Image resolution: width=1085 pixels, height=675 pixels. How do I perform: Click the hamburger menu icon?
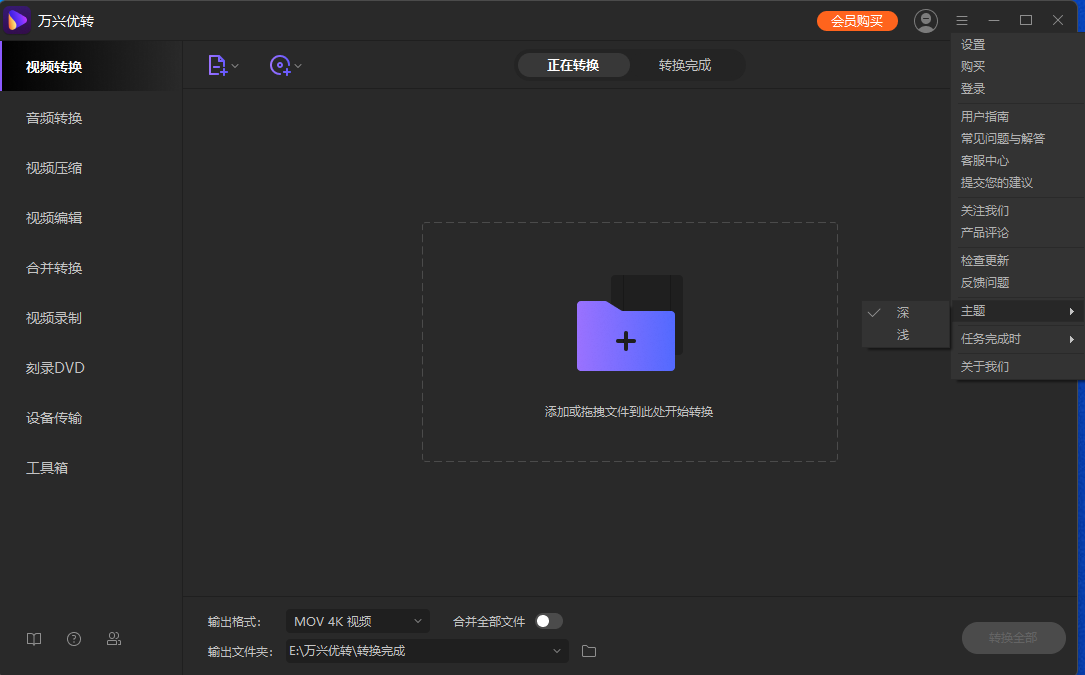pyautogui.click(x=962, y=20)
